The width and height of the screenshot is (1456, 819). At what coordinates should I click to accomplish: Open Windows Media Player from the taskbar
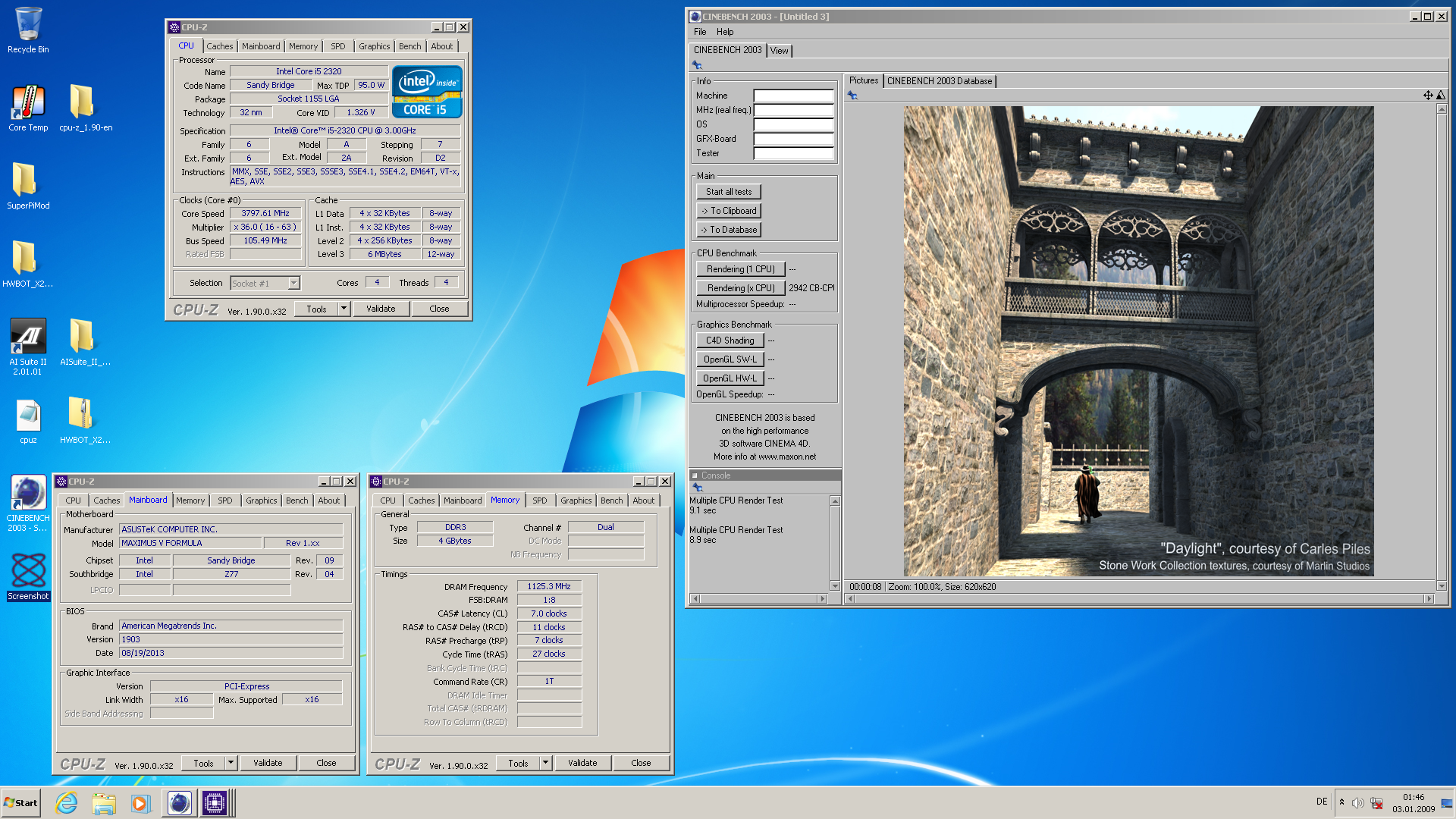140,803
